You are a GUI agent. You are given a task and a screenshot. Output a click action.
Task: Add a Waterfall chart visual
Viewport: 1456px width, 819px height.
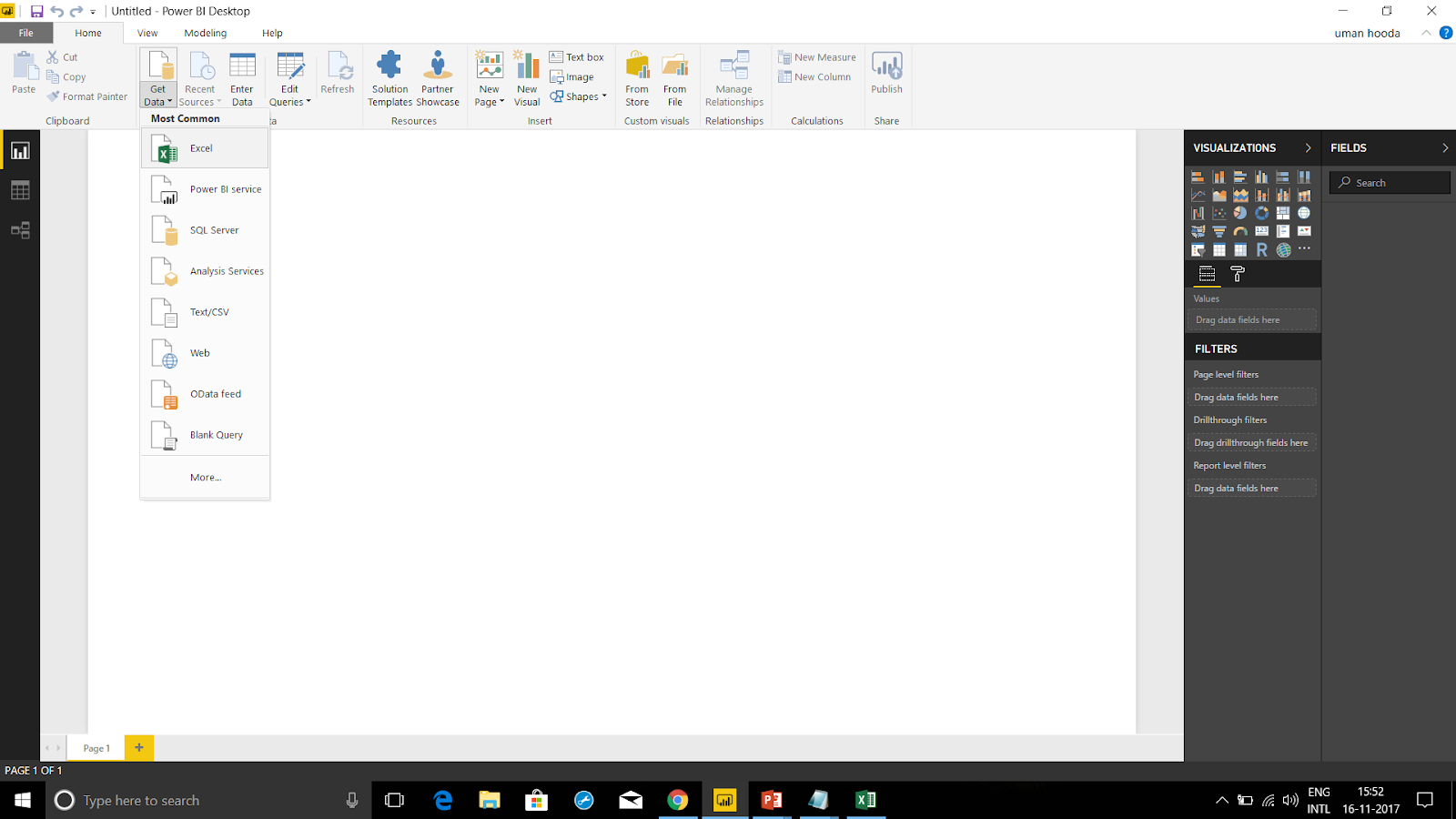click(x=1198, y=213)
